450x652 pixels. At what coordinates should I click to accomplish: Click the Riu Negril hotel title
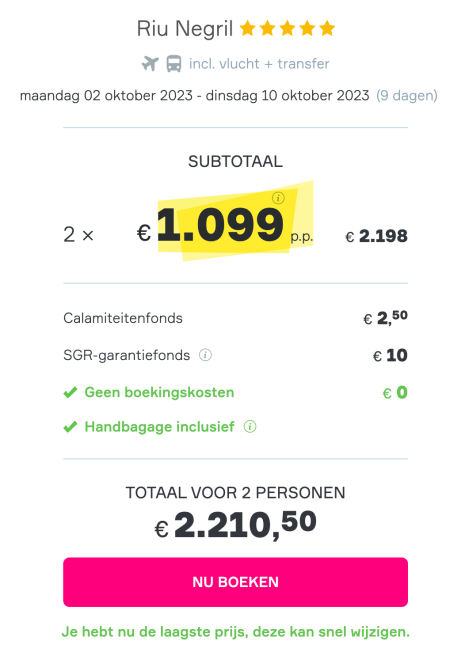tap(185, 29)
